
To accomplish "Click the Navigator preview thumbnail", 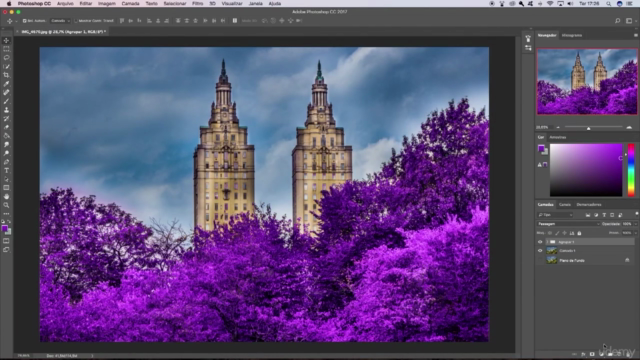I will click(x=587, y=82).
